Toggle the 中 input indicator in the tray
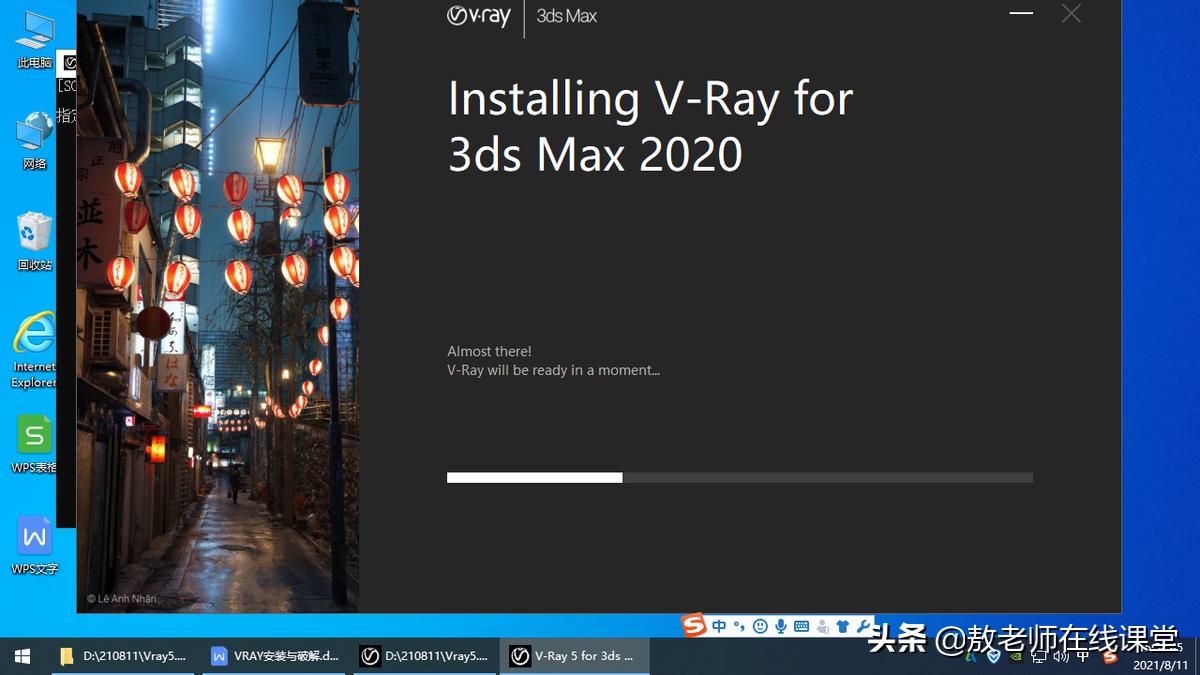Viewport: 1200px width, 675px height. point(1083,658)
